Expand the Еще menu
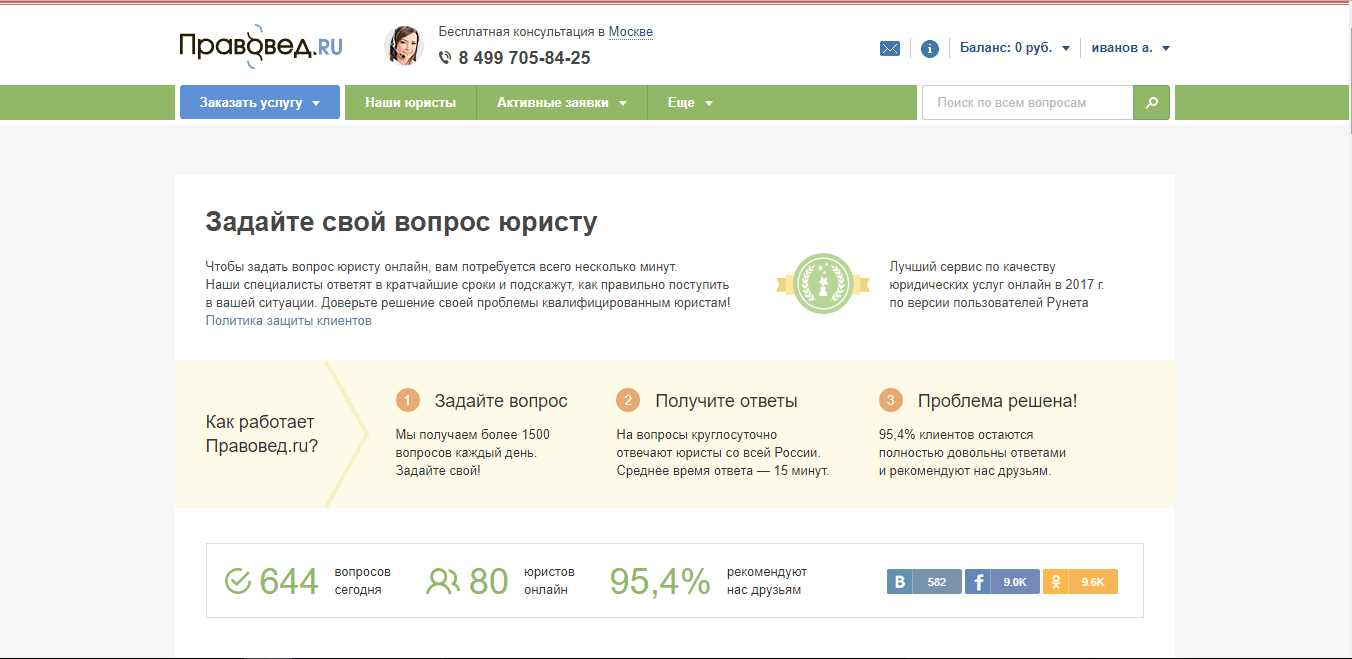Image resolution: width=1352 pixels, height=659 pixels. pos(690,103)
